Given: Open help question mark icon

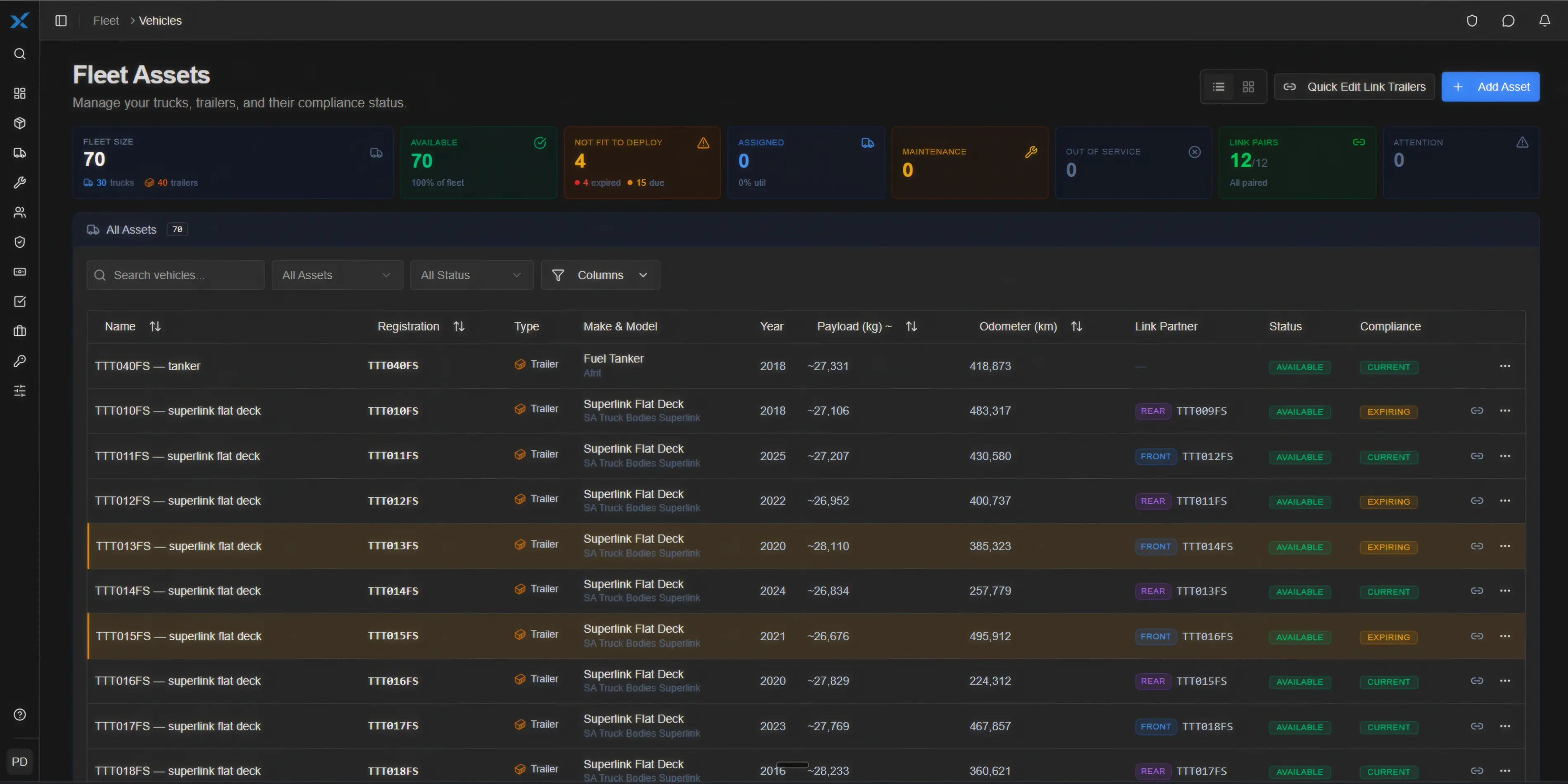Looking at the screenshot, I should tap(19, 715).
